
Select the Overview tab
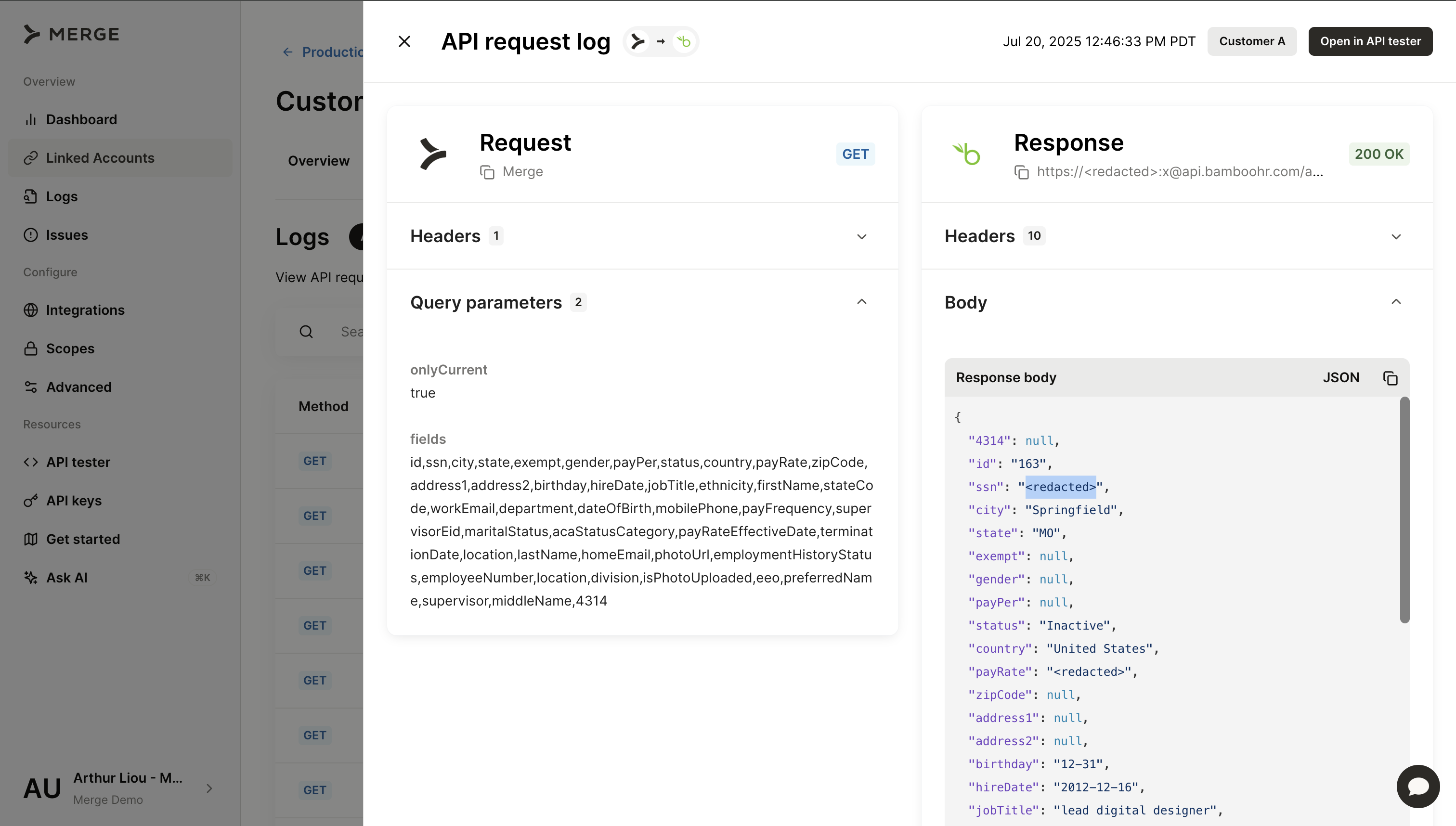pyautogui.click(x=318, y=161)
